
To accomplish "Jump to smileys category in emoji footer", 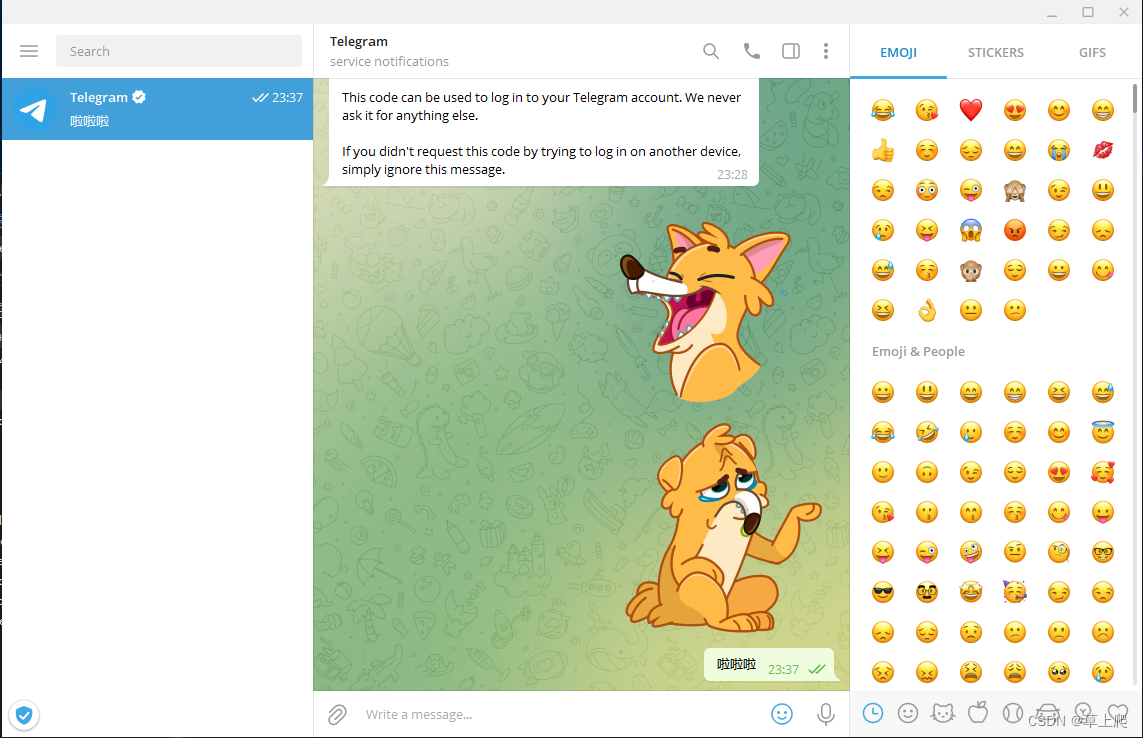I will click(908, 713).
